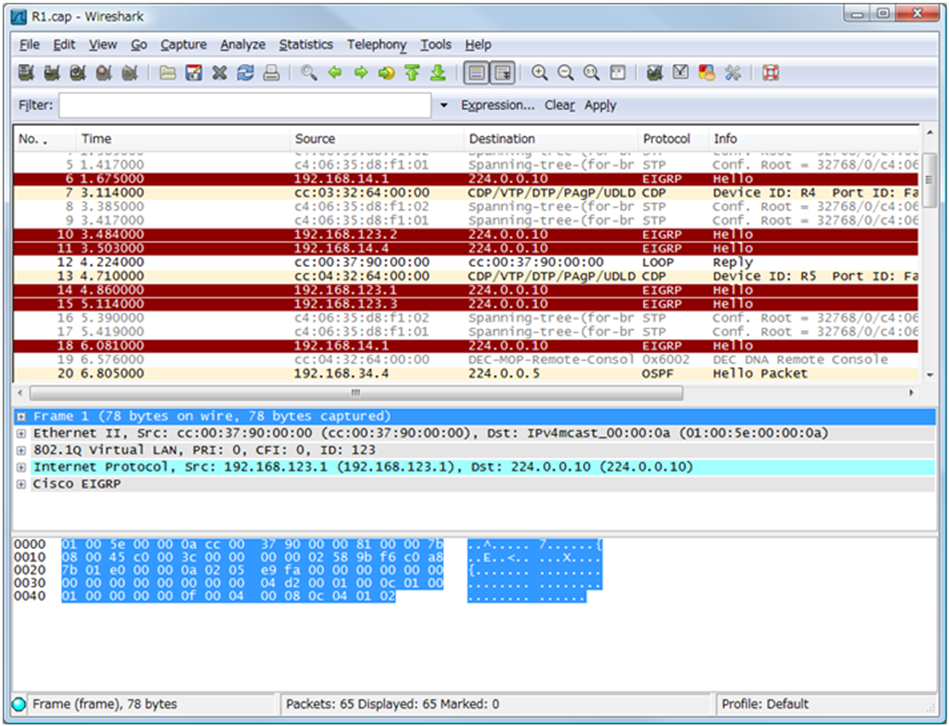
Task: Open the Filter history dropdown arrow
Action: point(444,106)
